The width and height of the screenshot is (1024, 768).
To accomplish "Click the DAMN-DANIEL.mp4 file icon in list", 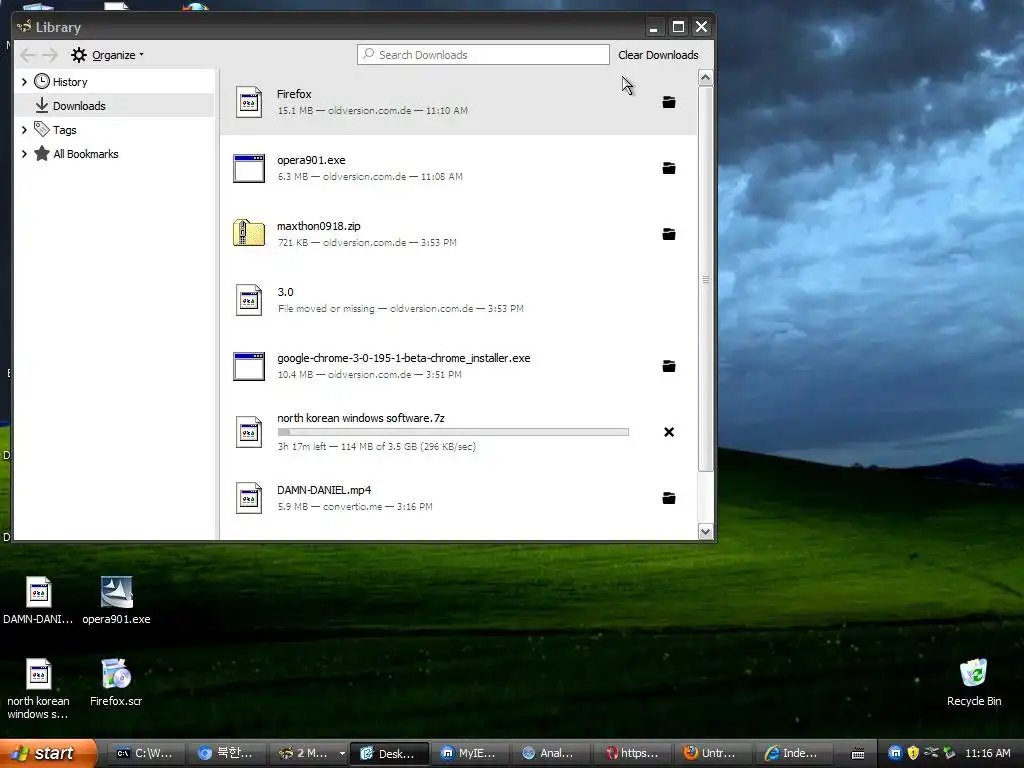I will point(249,498).
